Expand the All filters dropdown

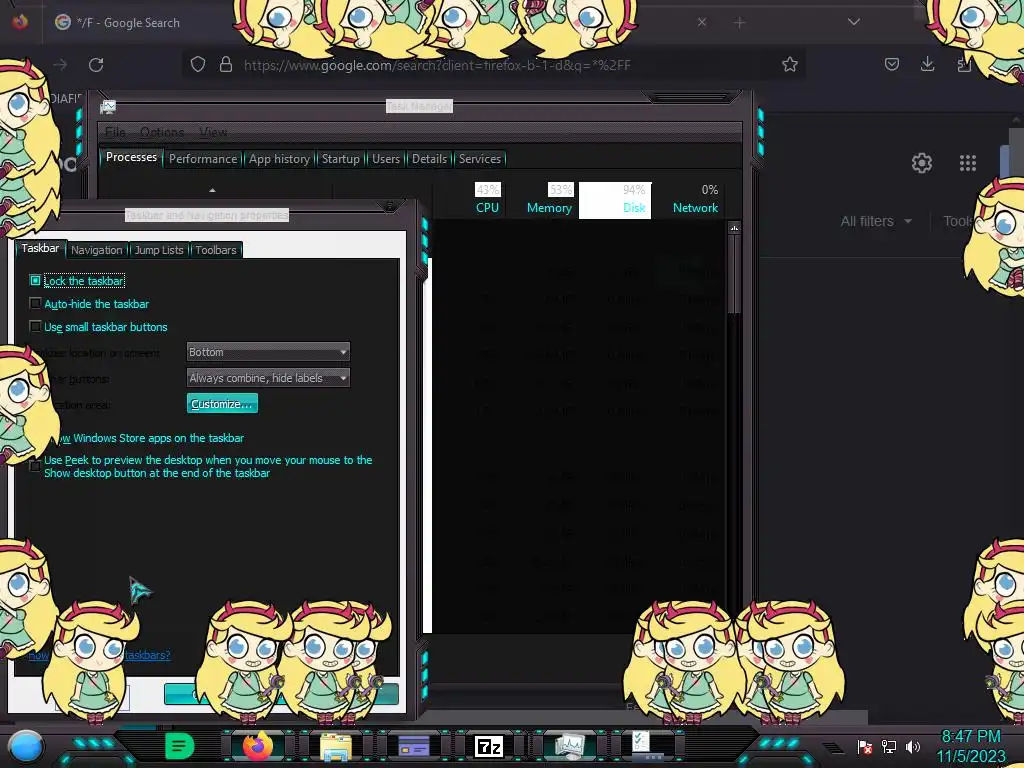click(x=876, y=221)
